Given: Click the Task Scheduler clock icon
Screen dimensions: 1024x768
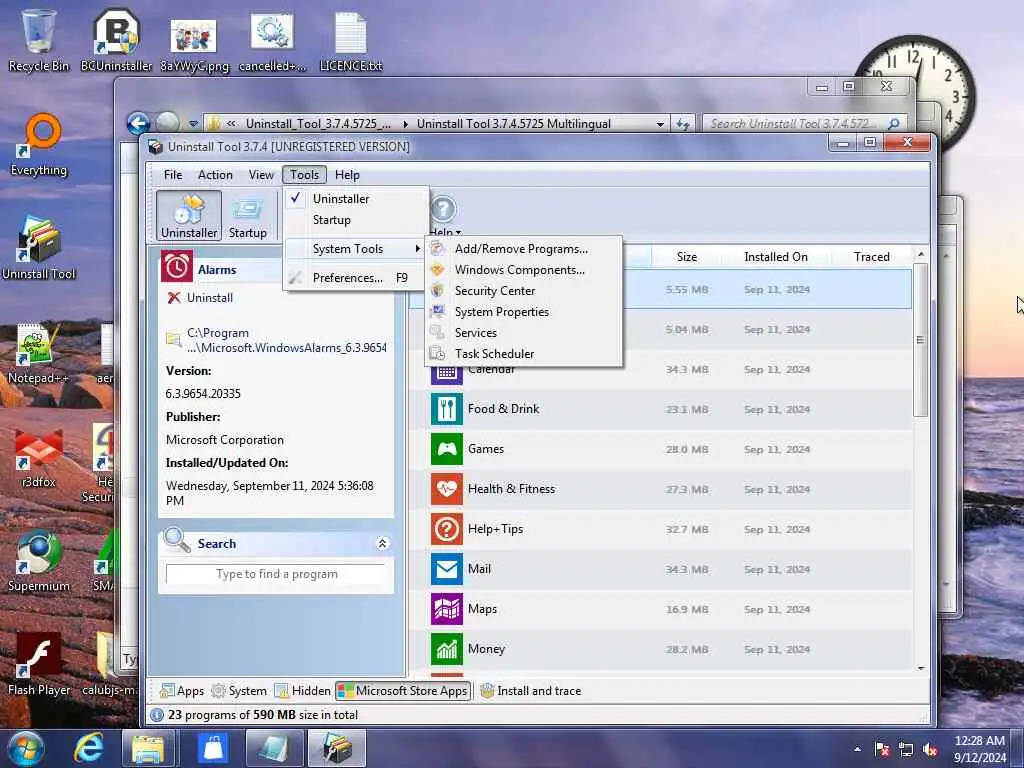Looking at the screenshot, I should 438,353.
